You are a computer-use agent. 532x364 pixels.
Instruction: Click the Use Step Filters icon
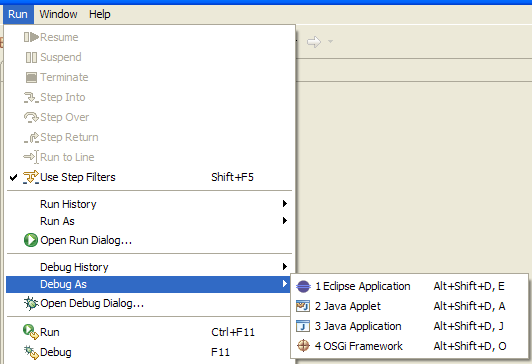(x=31, y=177)
